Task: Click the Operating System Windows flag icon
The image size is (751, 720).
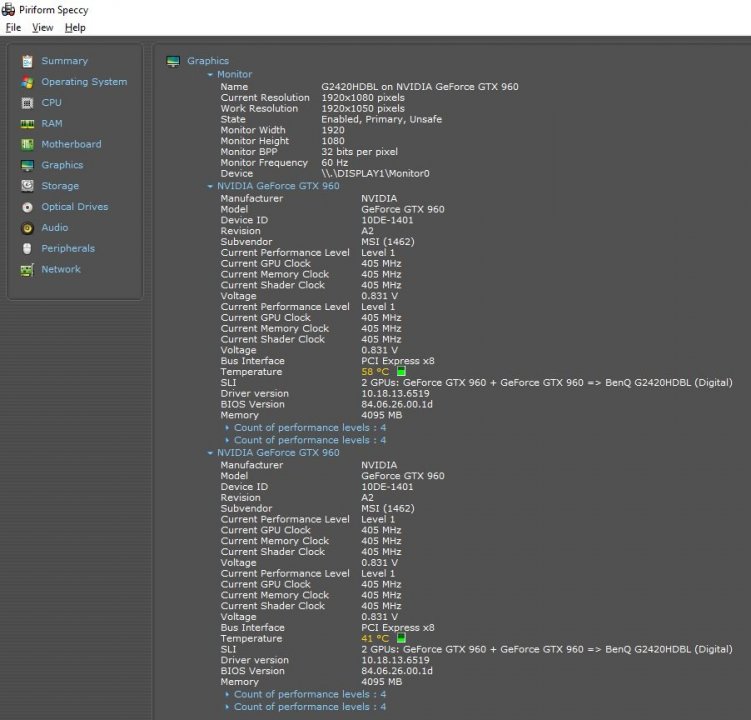Action: click(27, 82)
